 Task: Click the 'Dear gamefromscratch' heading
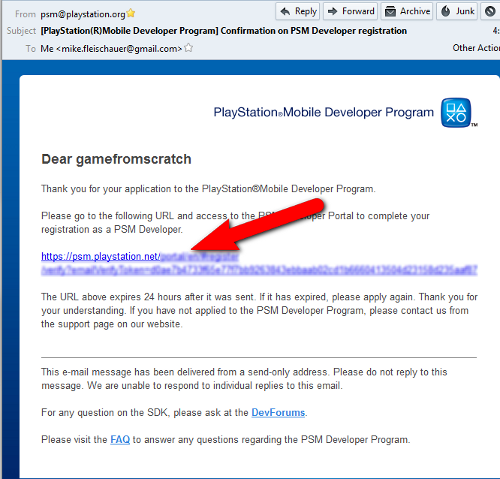pyautogui.click(x=116, y=159)
